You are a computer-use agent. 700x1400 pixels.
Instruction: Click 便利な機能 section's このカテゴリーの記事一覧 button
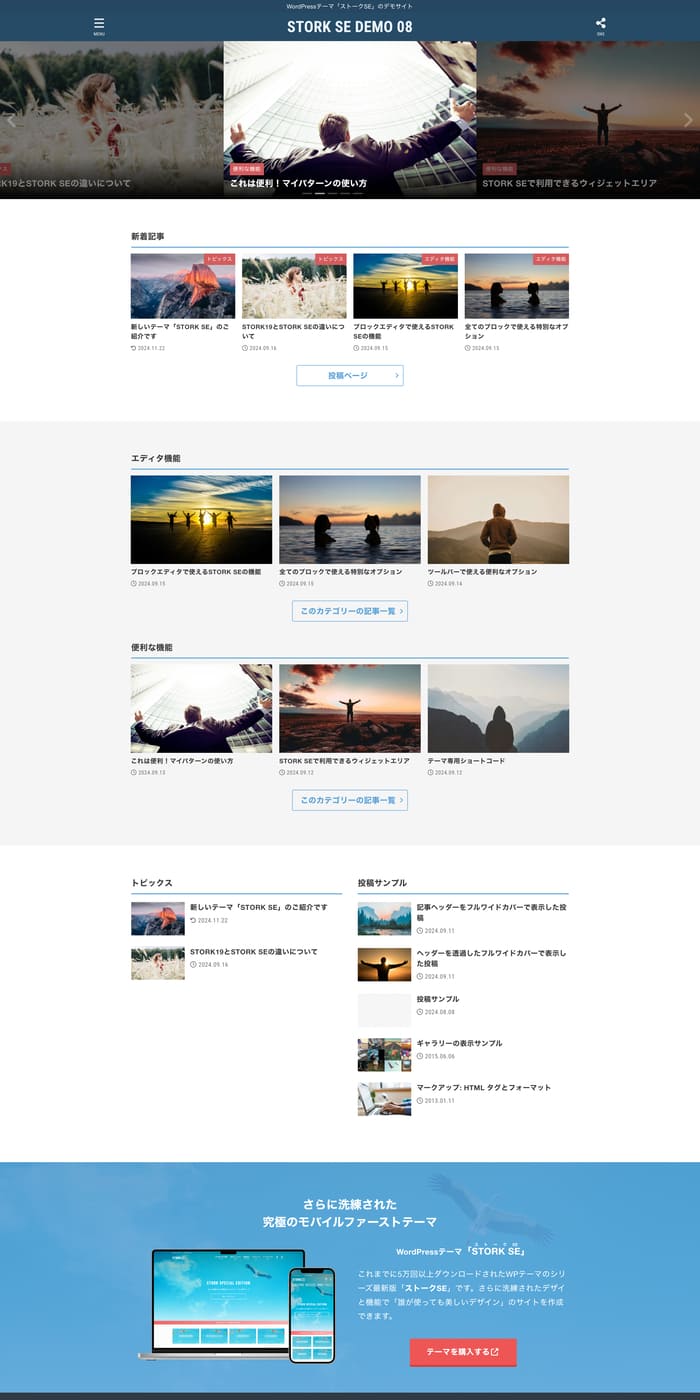tap(349, 800)
